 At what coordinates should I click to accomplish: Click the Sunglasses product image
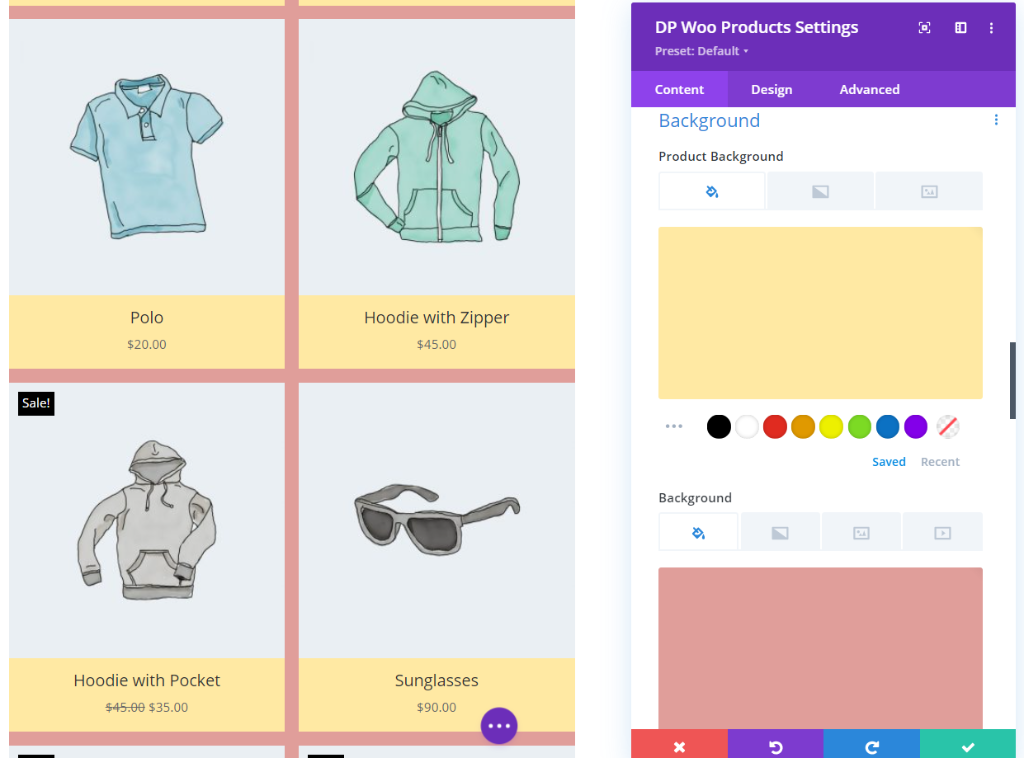pos(436,516)
